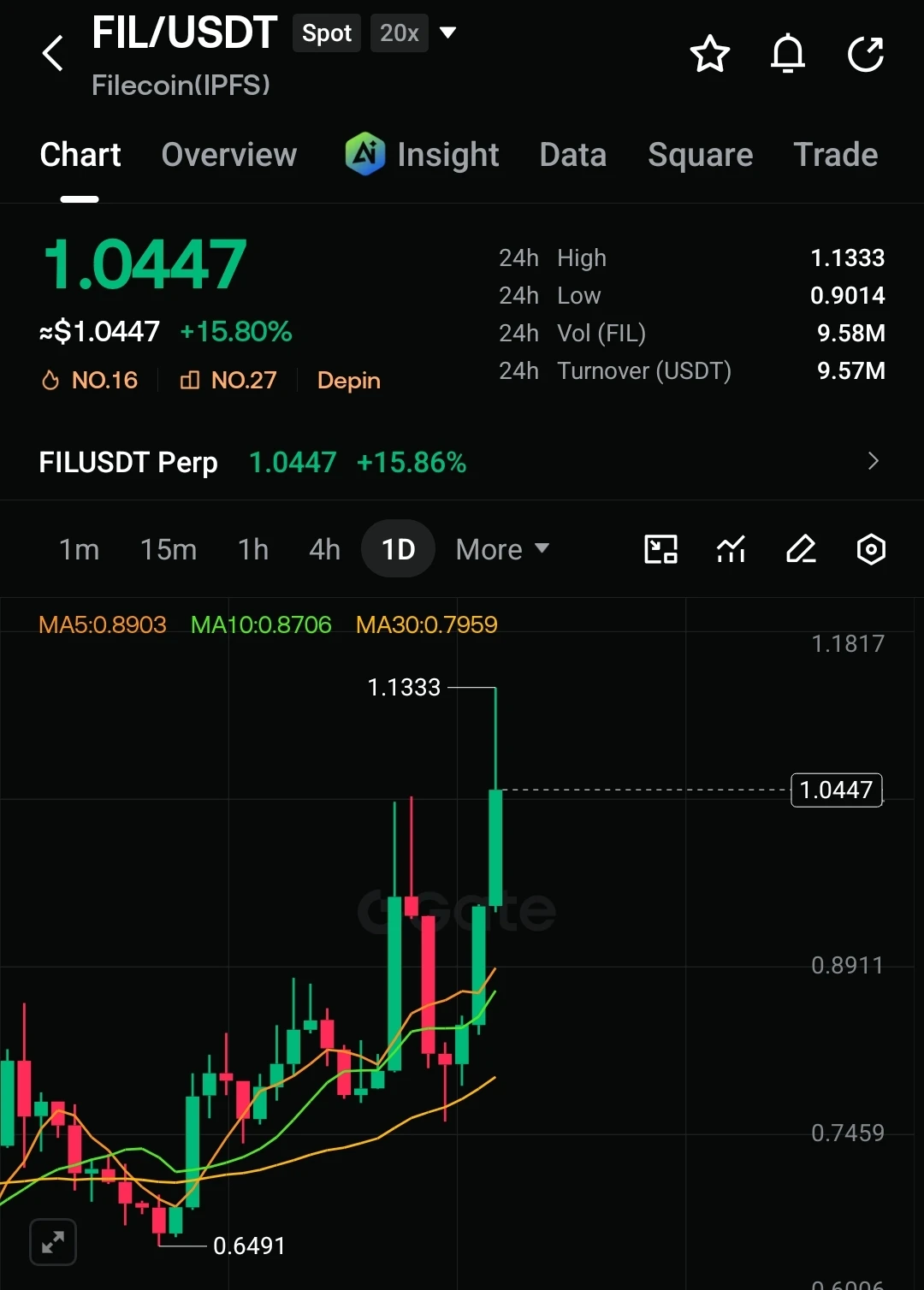Tap the Perp change +15.86% value

[412, 462]
